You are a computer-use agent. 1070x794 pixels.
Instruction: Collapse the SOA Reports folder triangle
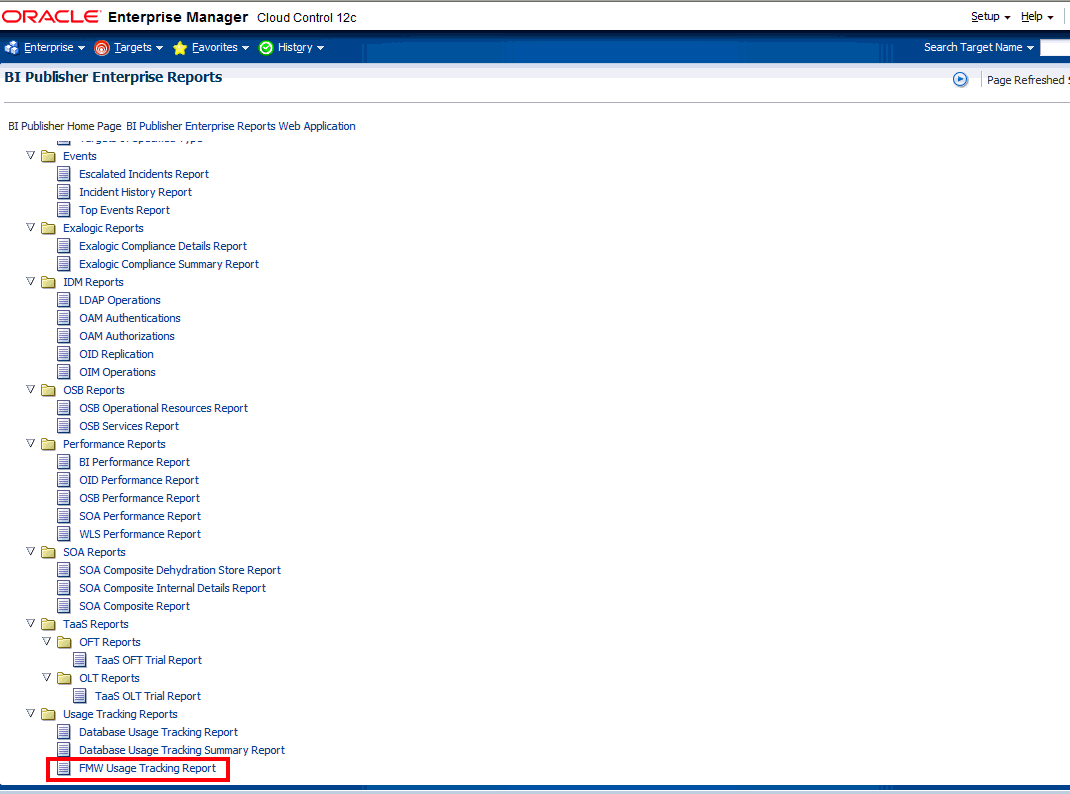(30, 551)
